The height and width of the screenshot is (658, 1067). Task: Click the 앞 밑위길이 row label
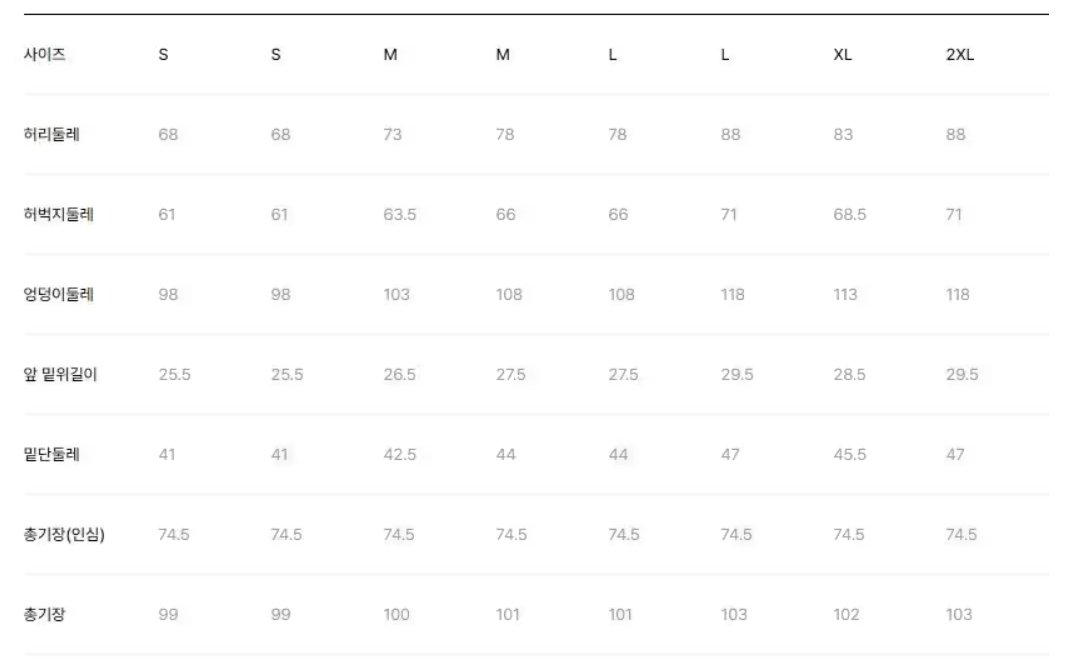point(61,374)
